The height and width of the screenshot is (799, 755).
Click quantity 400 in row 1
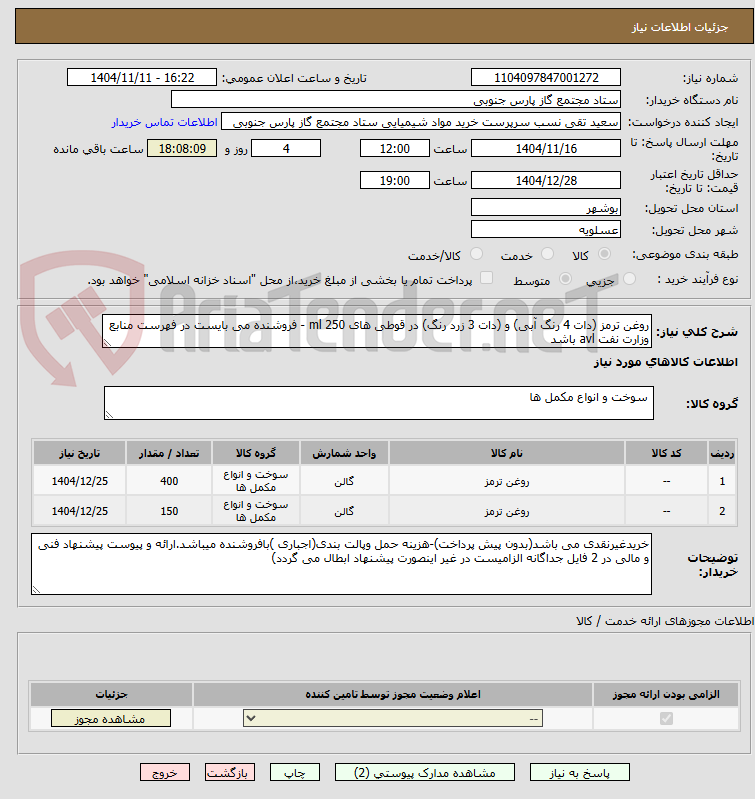(x=169, y=481)
